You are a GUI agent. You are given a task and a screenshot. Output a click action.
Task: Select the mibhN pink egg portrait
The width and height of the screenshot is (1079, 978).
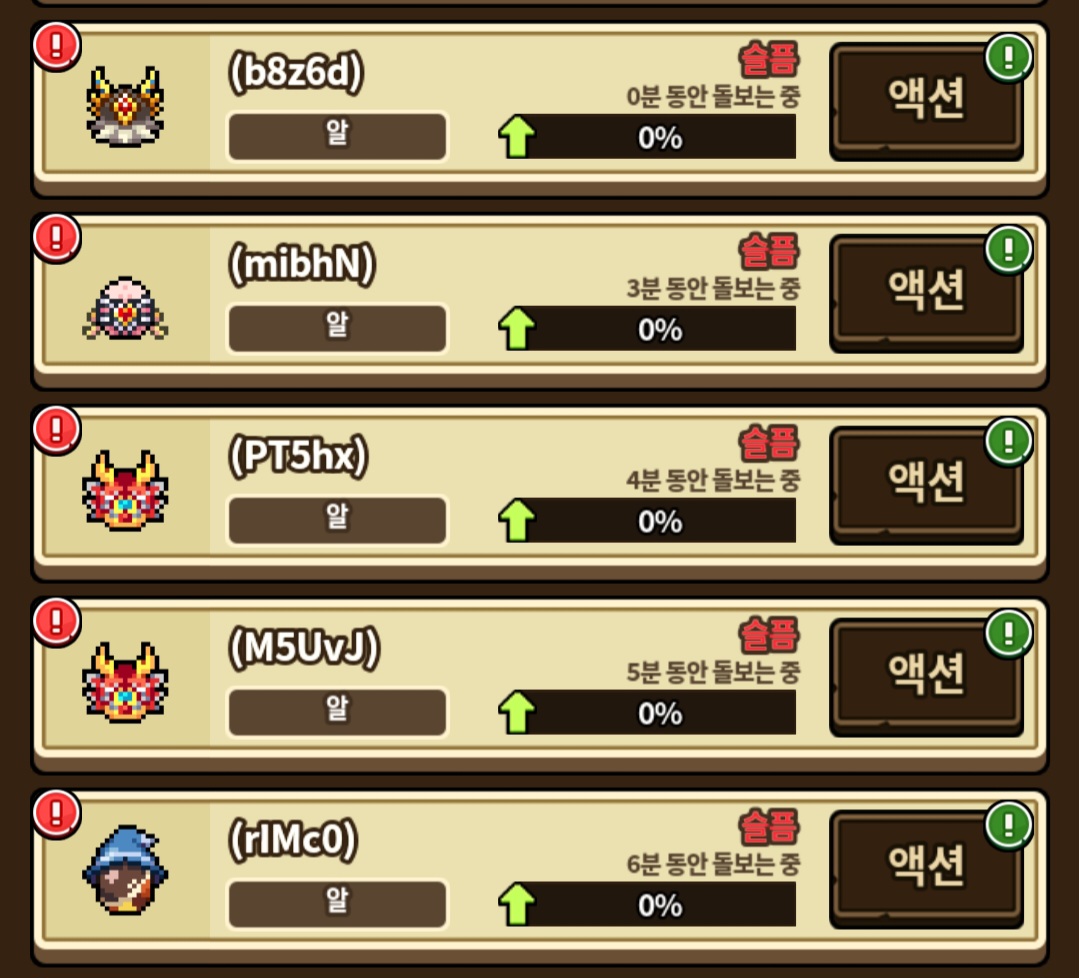(x=125, y=308)
